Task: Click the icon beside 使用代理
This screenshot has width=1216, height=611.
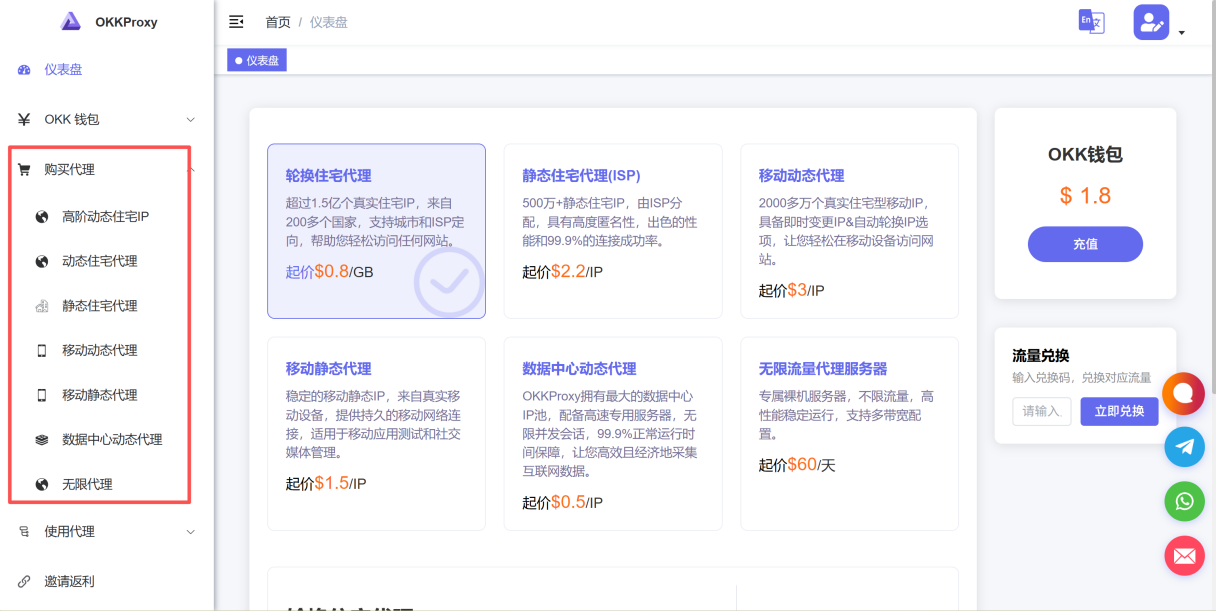Action: pyautogui.click(x=24, y=532)
